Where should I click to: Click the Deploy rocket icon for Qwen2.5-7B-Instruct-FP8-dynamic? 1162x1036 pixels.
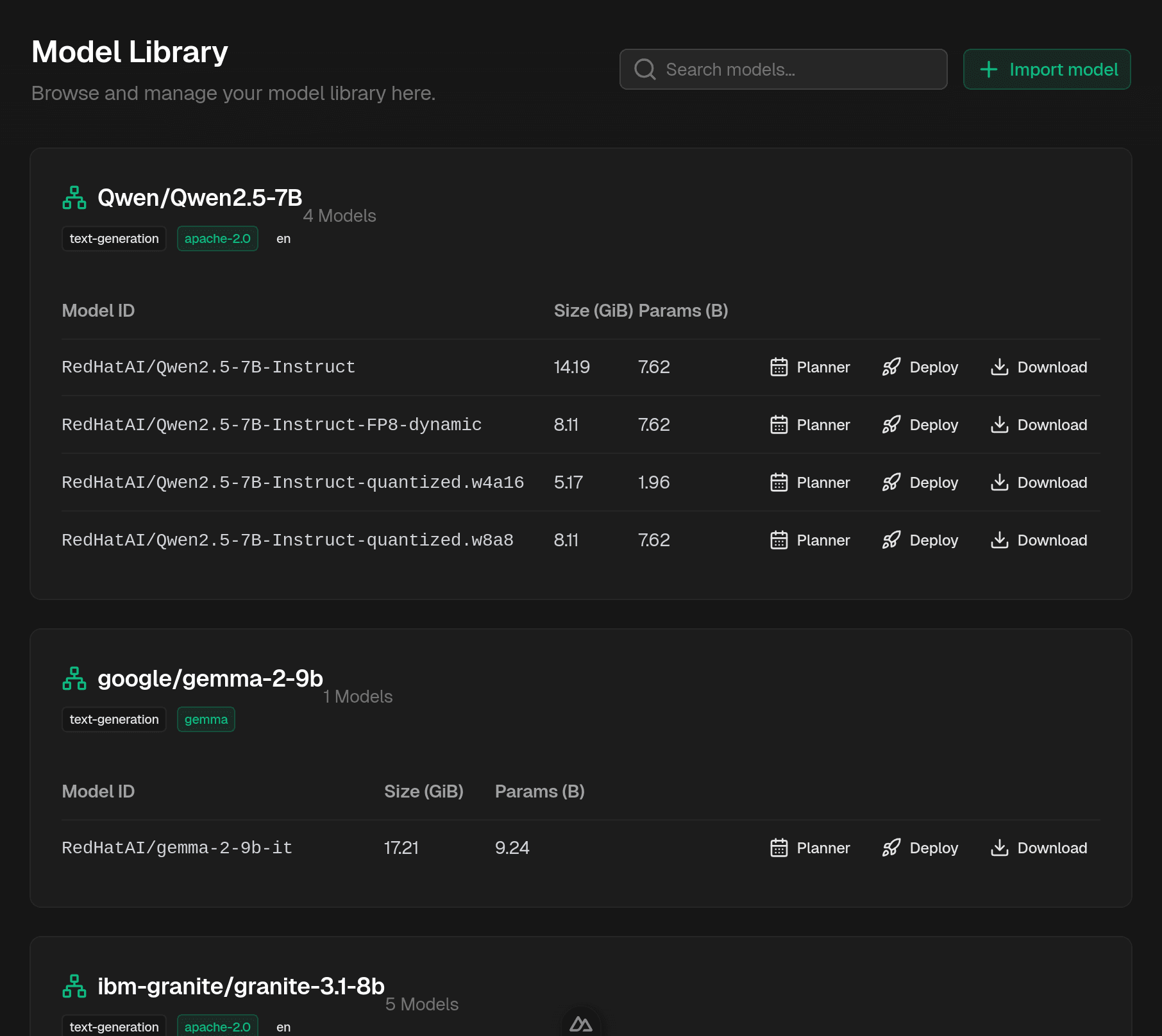pos(891,424)
